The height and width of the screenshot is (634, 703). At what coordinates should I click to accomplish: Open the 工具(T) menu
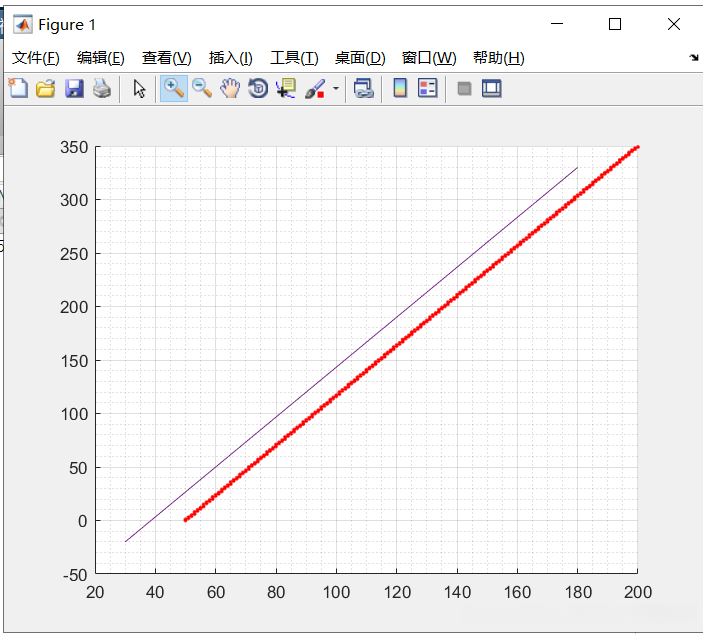294,58
